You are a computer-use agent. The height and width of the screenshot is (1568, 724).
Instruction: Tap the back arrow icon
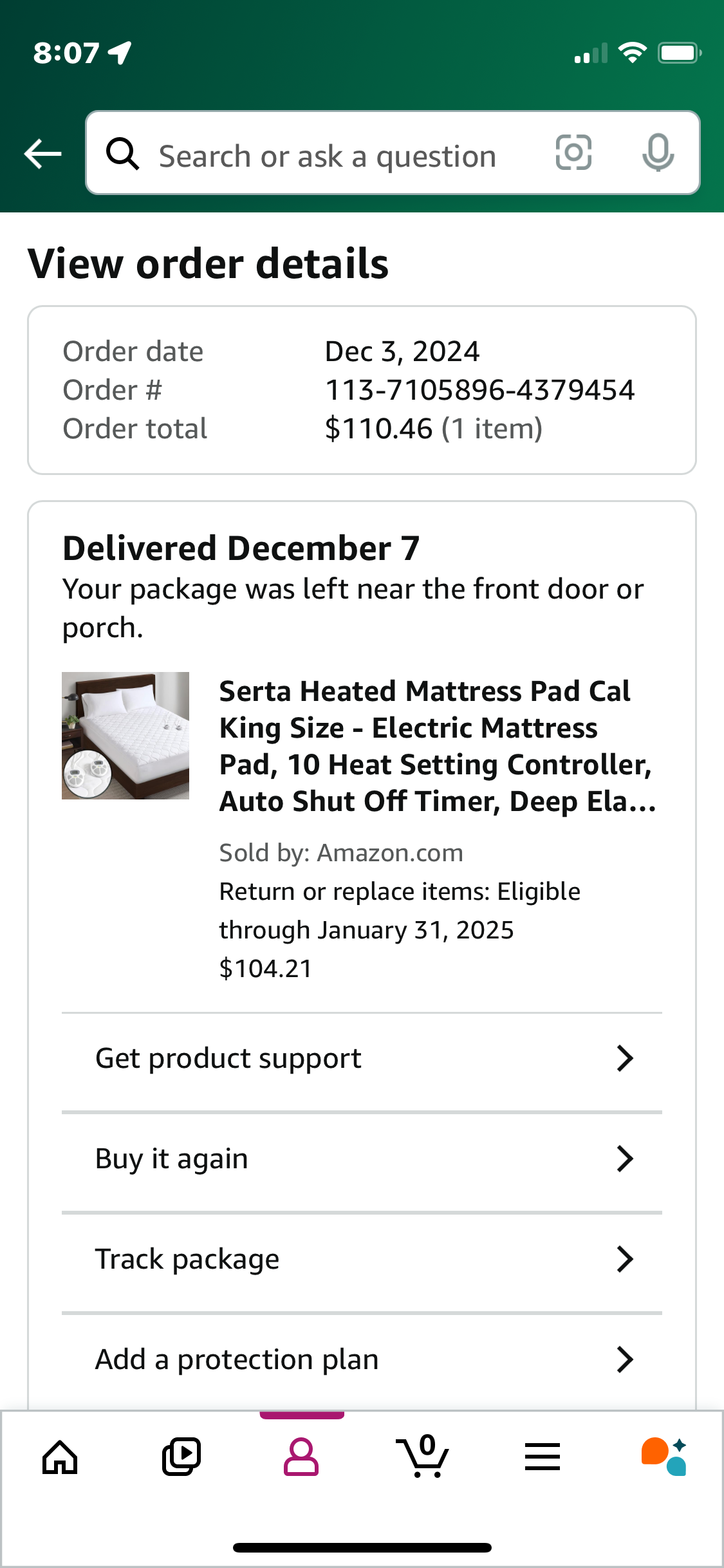[x=42, y=154]
